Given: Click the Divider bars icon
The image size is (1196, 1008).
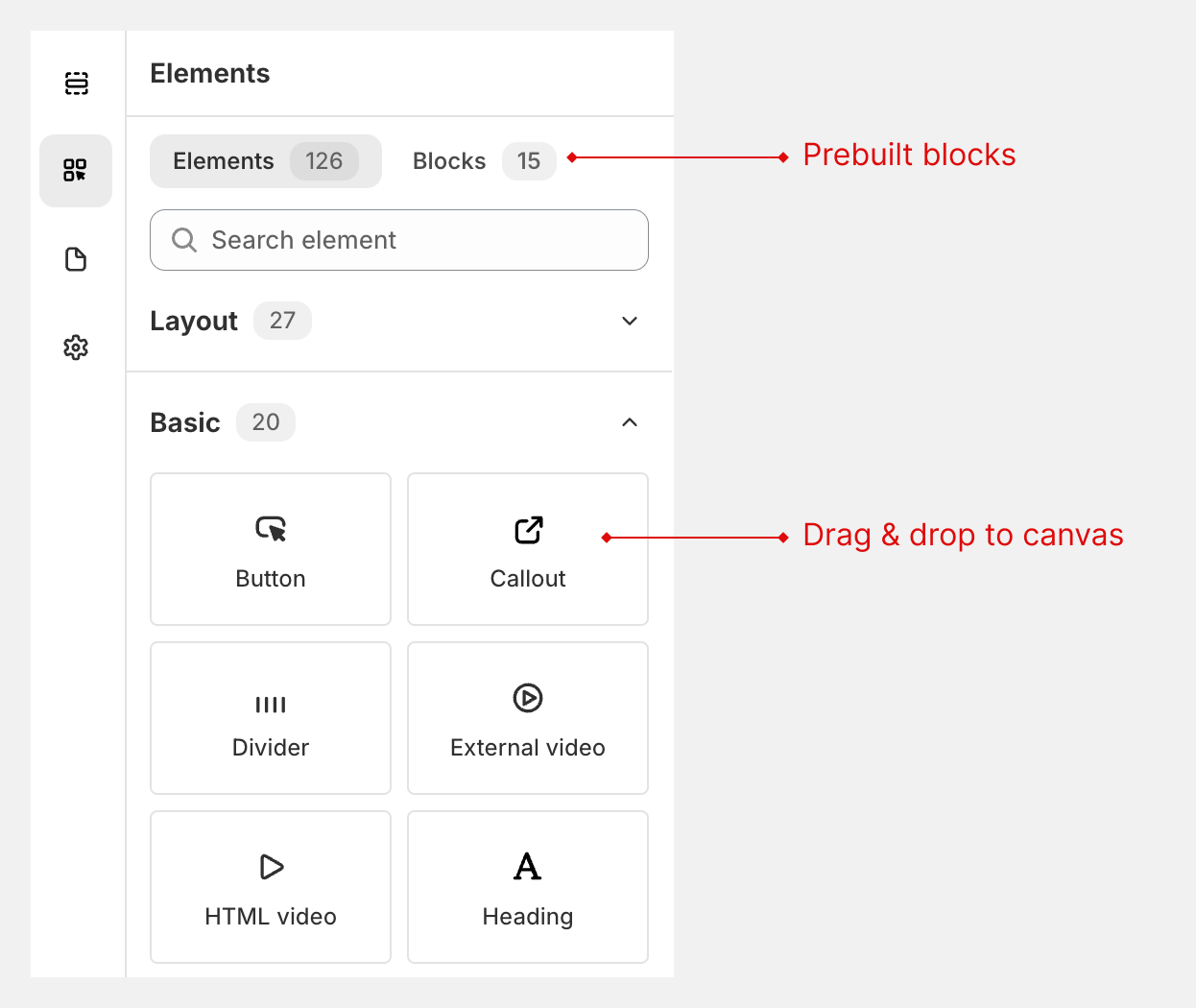Looking at the screenshot, I should [x=271, y=705].
